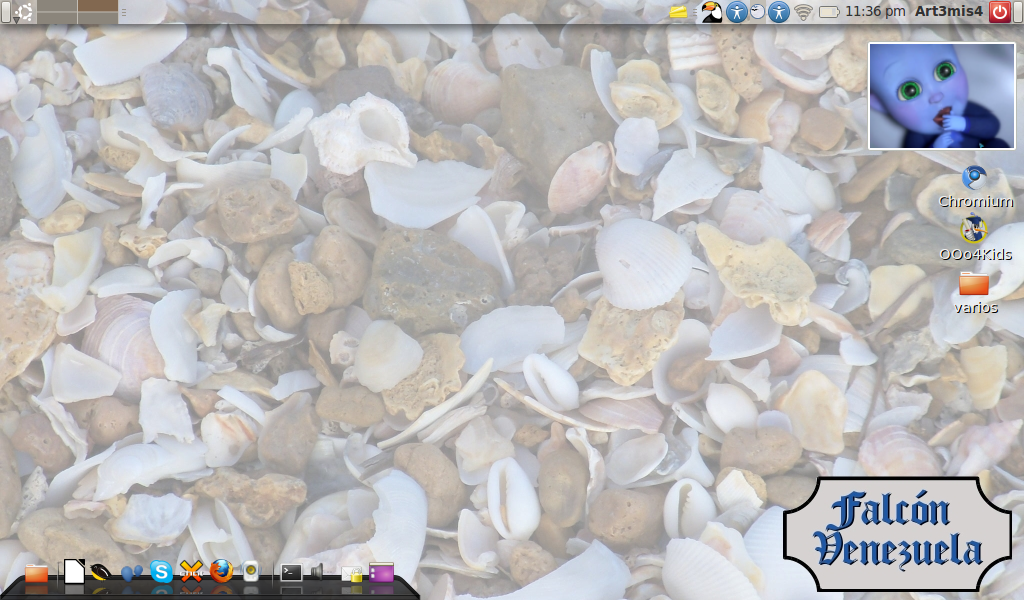This screenshot has width=1024, height=600.
Task: Open the yellow sticky notes panel icon
Action: 679,12
